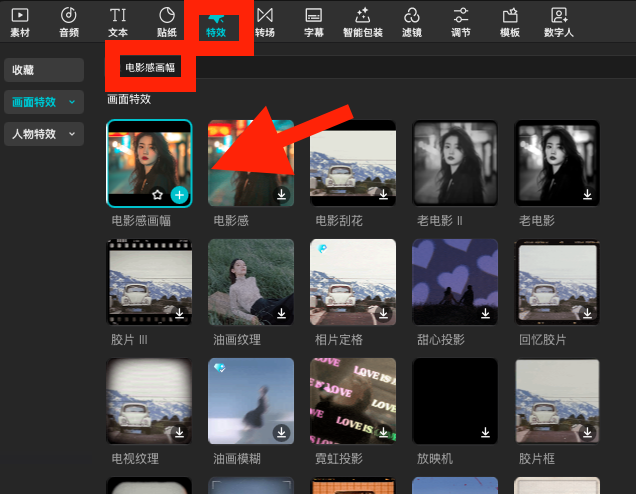This screenshot has width=636, height=494.
Task: Open the 收藏 favorites category
Action: pyautogui.click(x=44, y=70)
